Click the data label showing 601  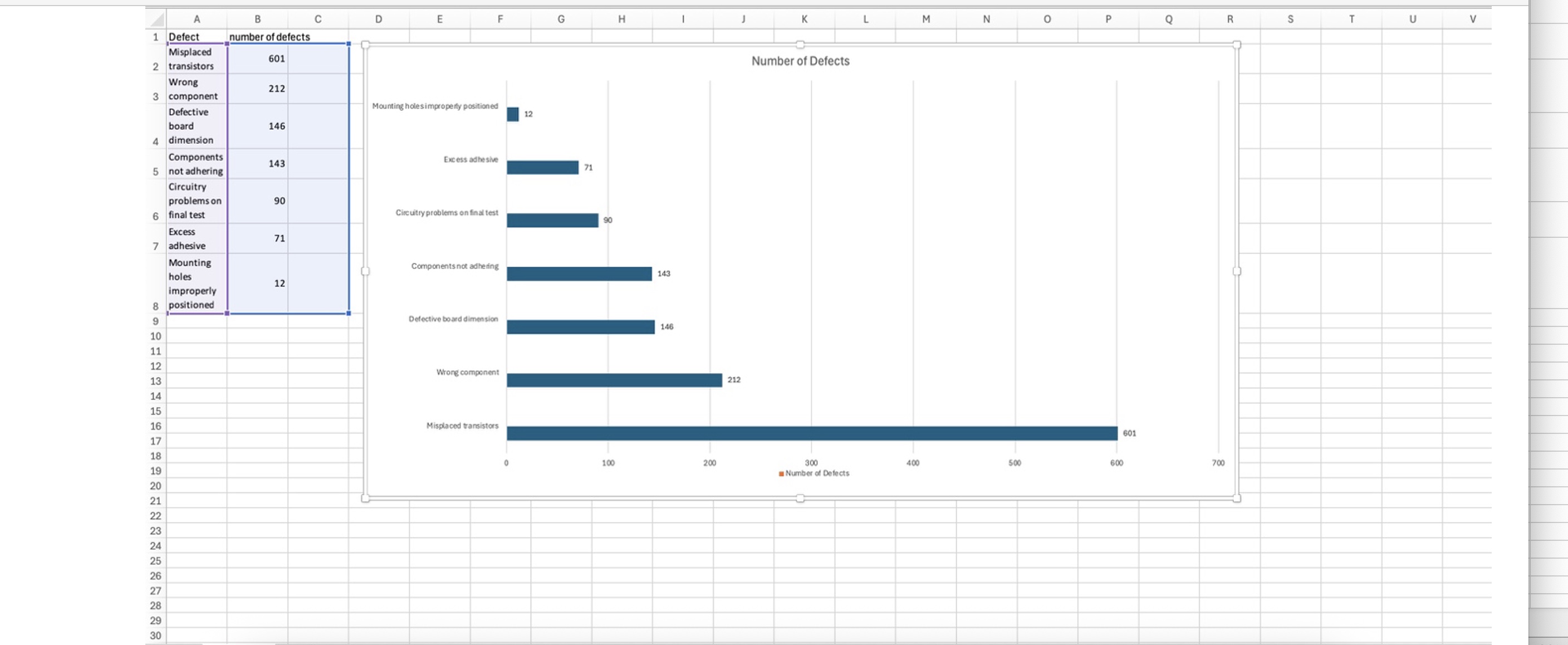[1130, 433]
